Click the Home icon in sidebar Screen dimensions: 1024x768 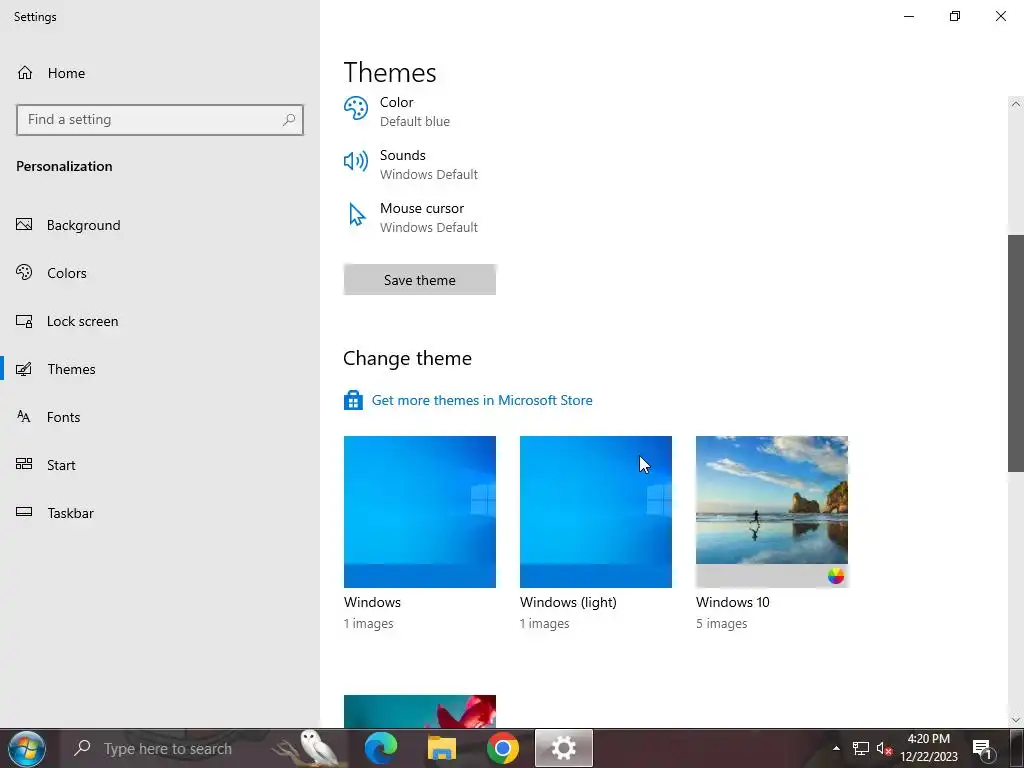pyautogui.click(x=25, y=72)
